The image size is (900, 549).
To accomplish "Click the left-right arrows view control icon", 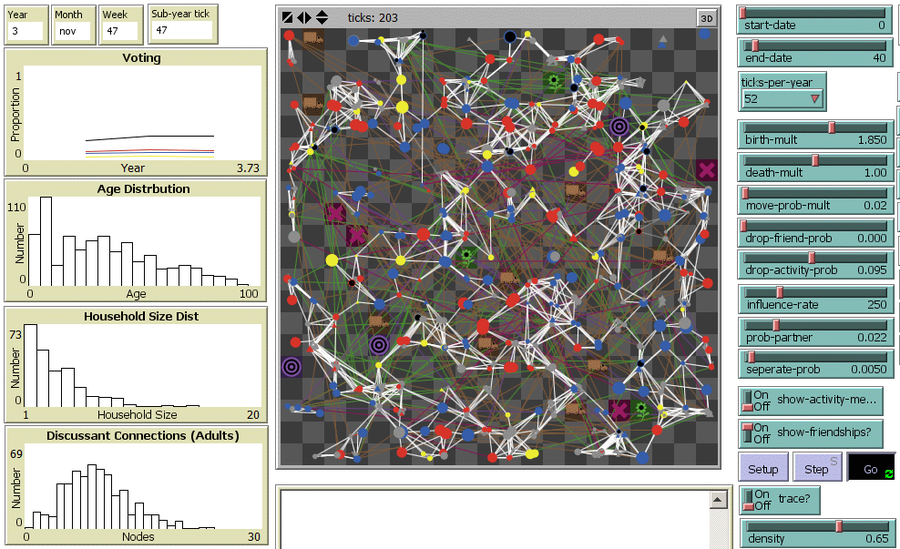I will (304, 18).
